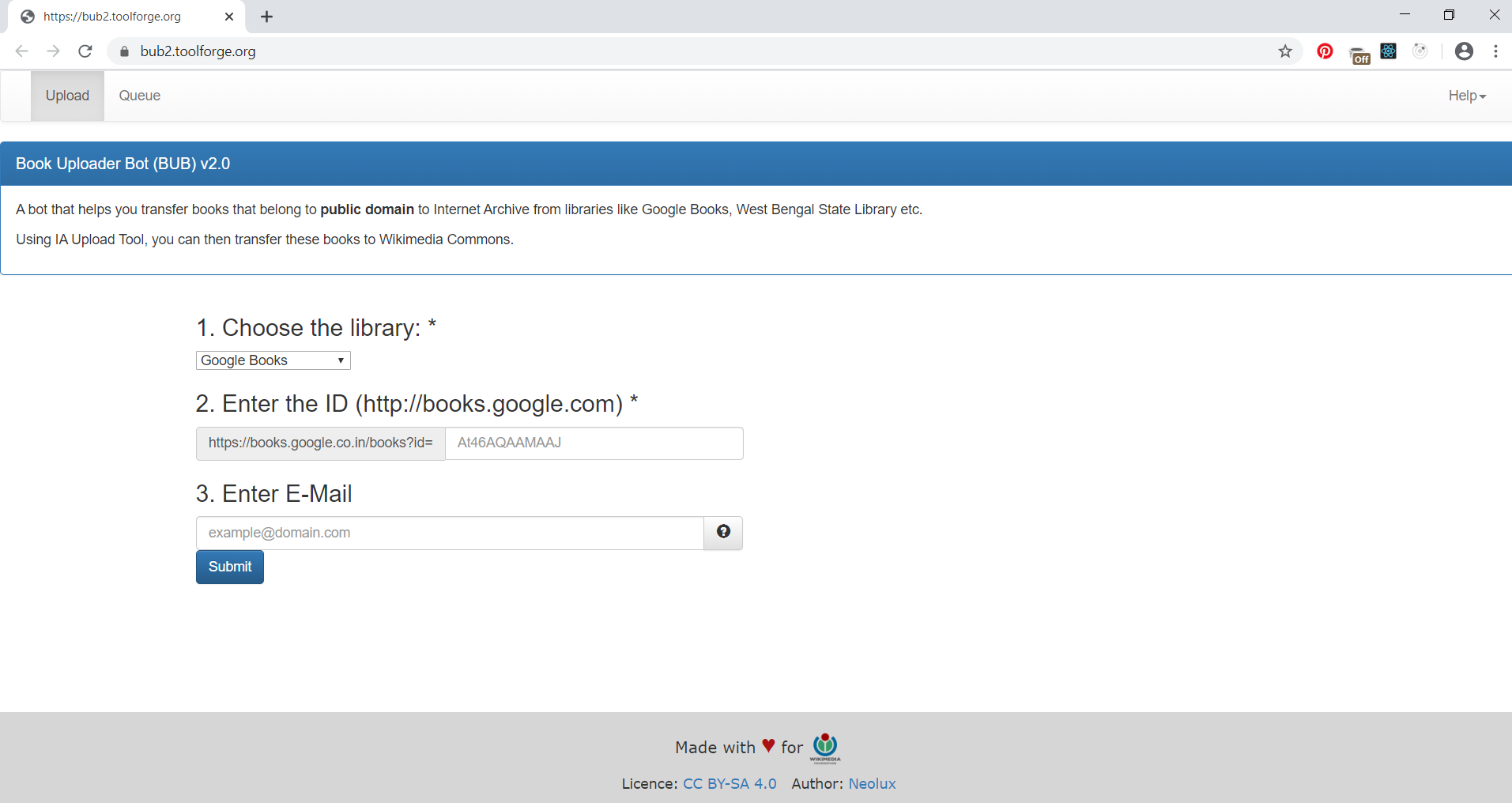Image resolution: width=1512 pixels, height=803 pixels.
Task: Click the browser forward arrow
Action: (x=54, y=51)
